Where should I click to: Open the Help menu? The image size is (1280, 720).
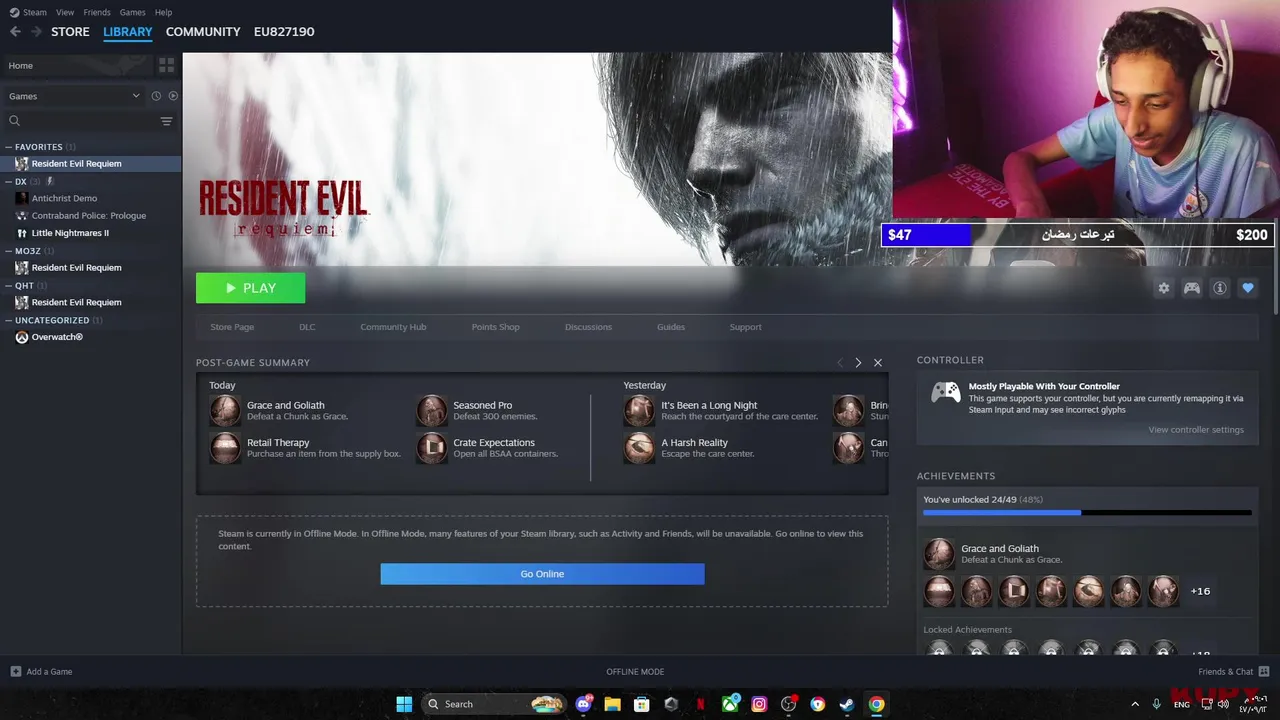(163, 12)
